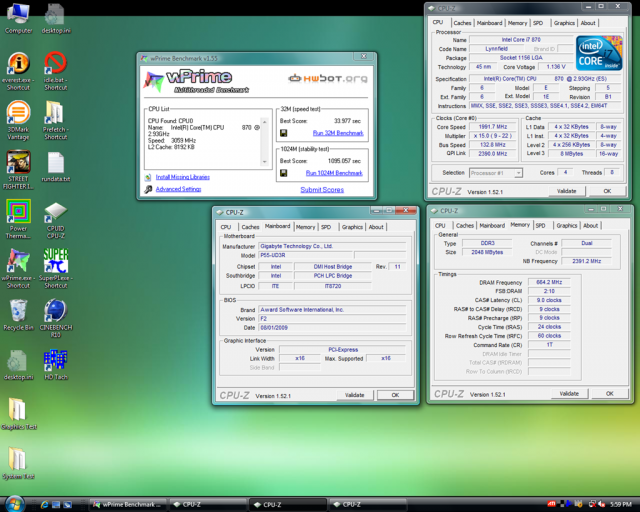Open wPrime Advanced Settings link
The image size is (640, 512).
178,189
